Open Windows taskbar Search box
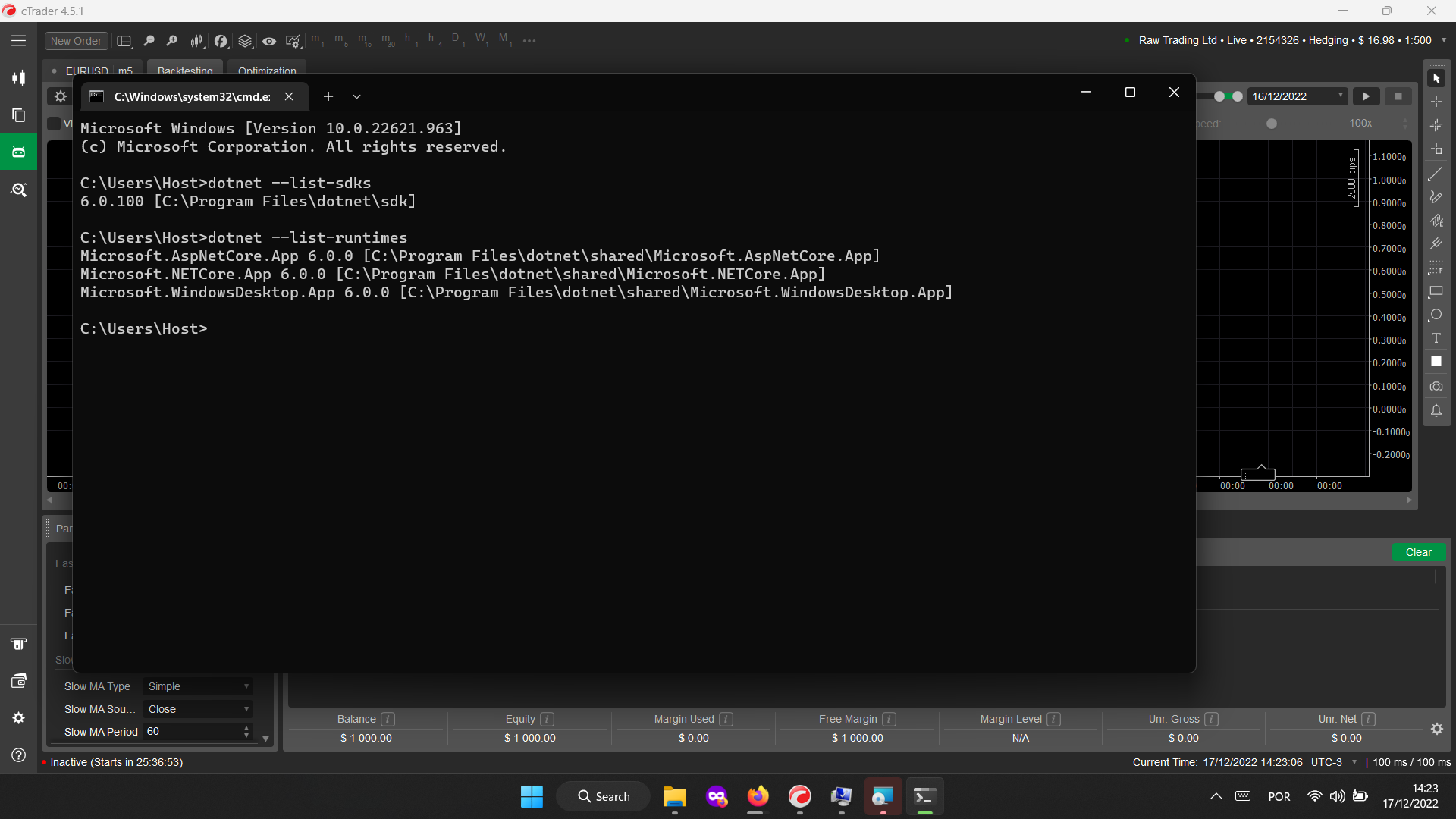 603,796
